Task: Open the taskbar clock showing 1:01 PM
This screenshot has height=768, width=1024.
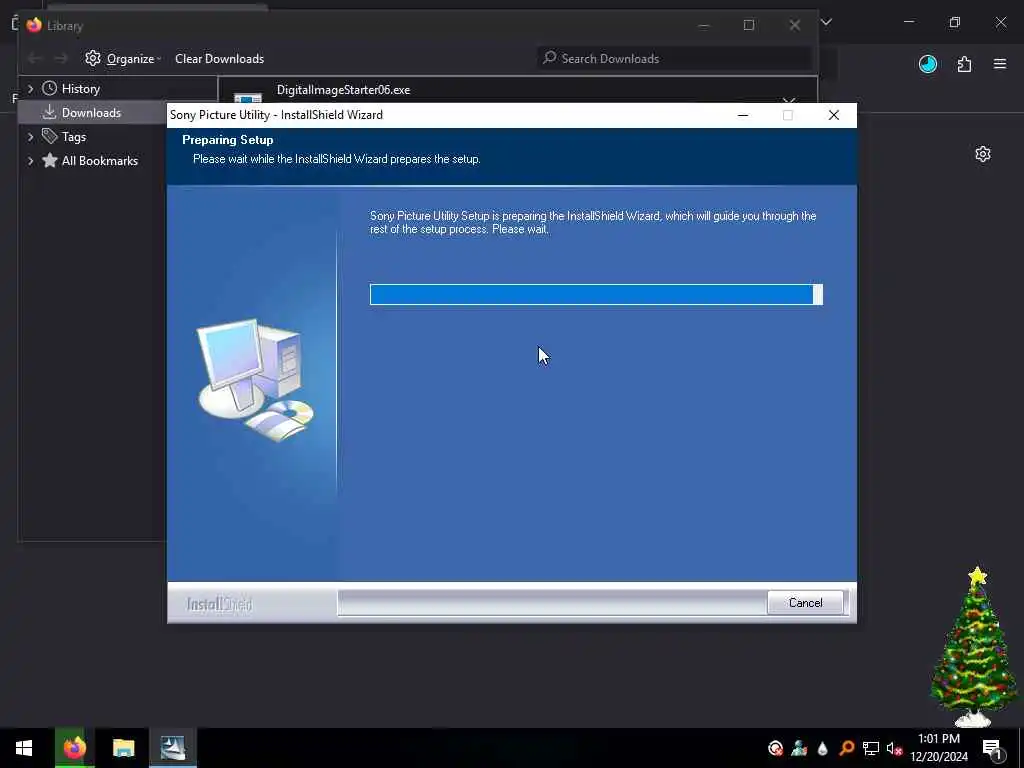Action: [939, 748]
